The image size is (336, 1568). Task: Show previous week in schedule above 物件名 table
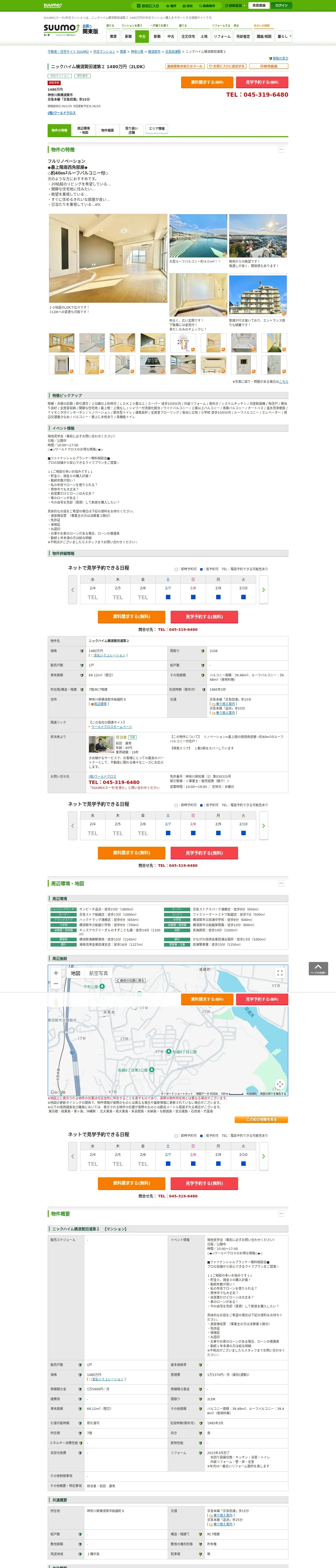click(72, 589)
